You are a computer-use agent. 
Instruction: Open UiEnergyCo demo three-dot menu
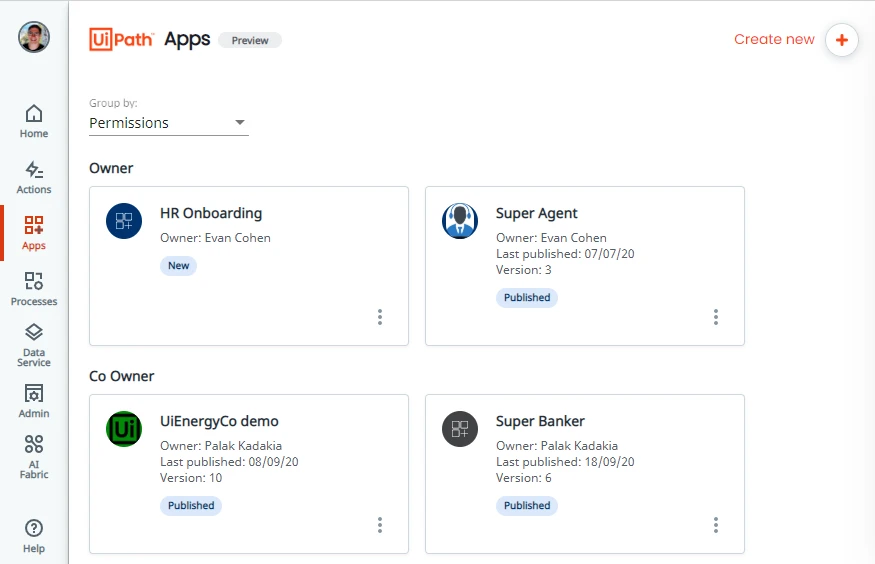(x=380, y=525)
